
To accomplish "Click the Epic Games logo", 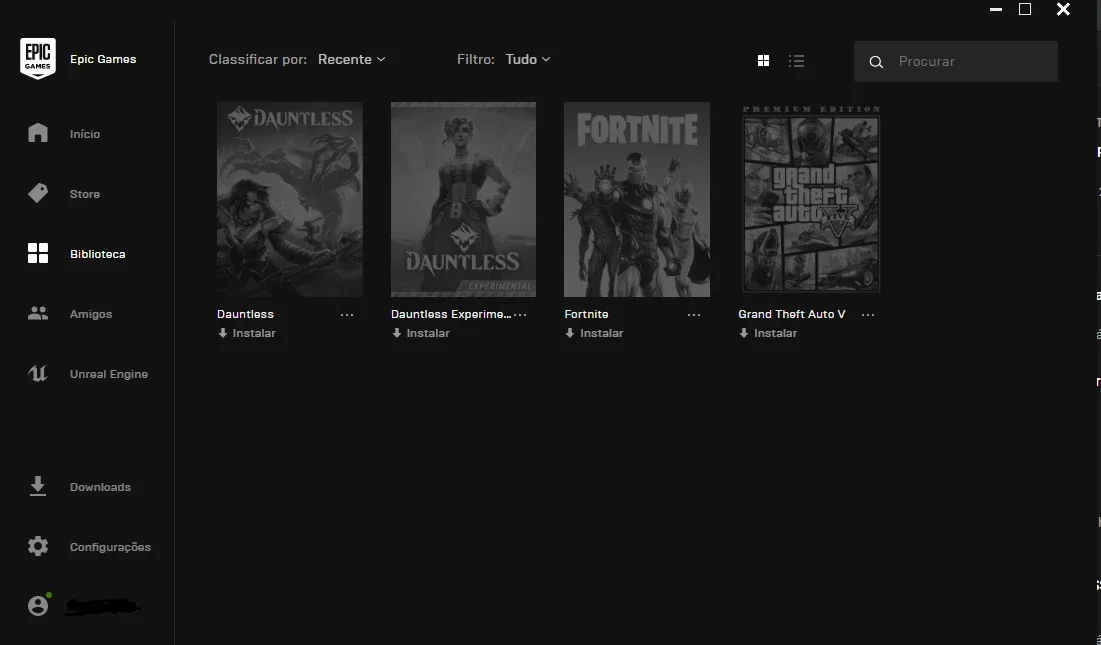I will coord(38,59).
